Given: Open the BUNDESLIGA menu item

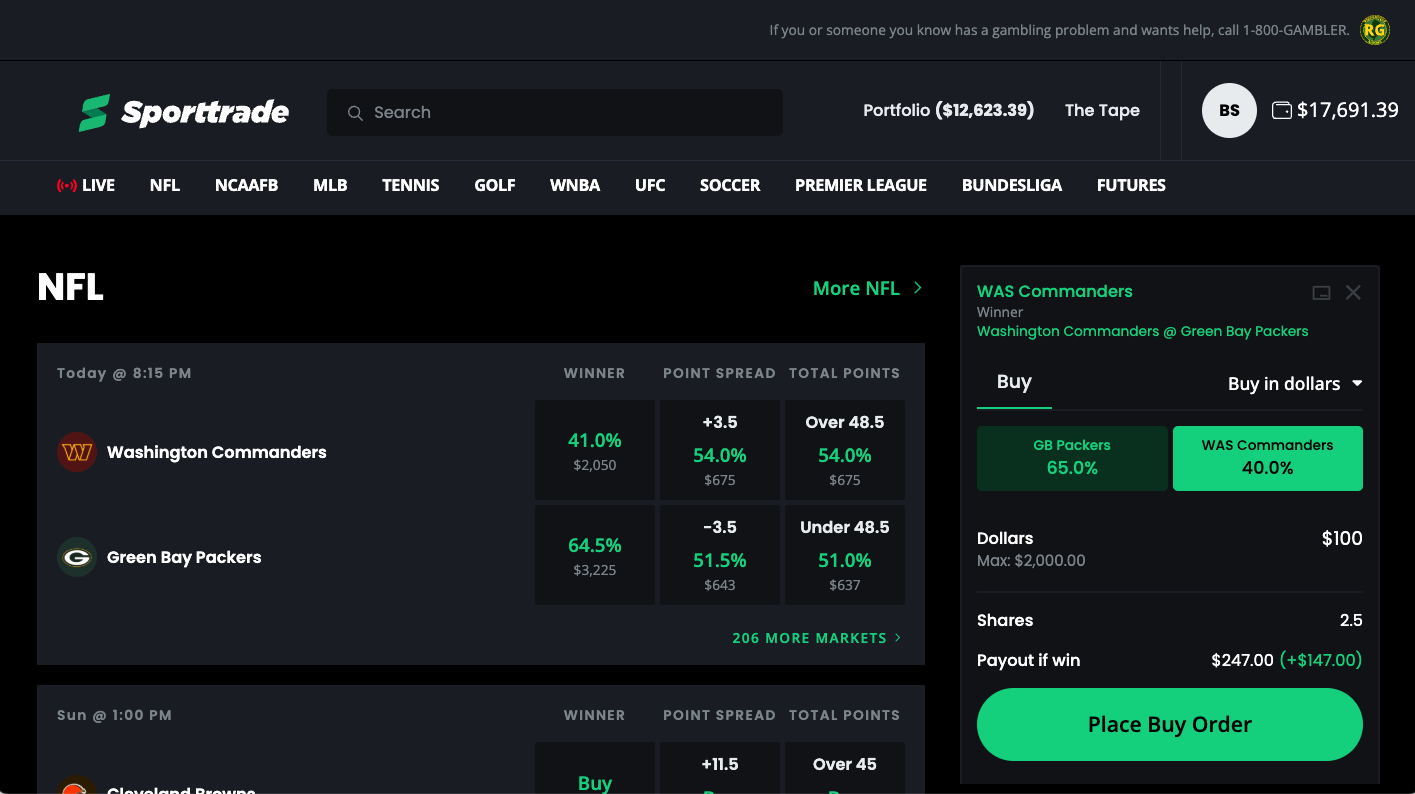Looking at the screenshot, I should pyautogui.click(x=1012, y=185).
